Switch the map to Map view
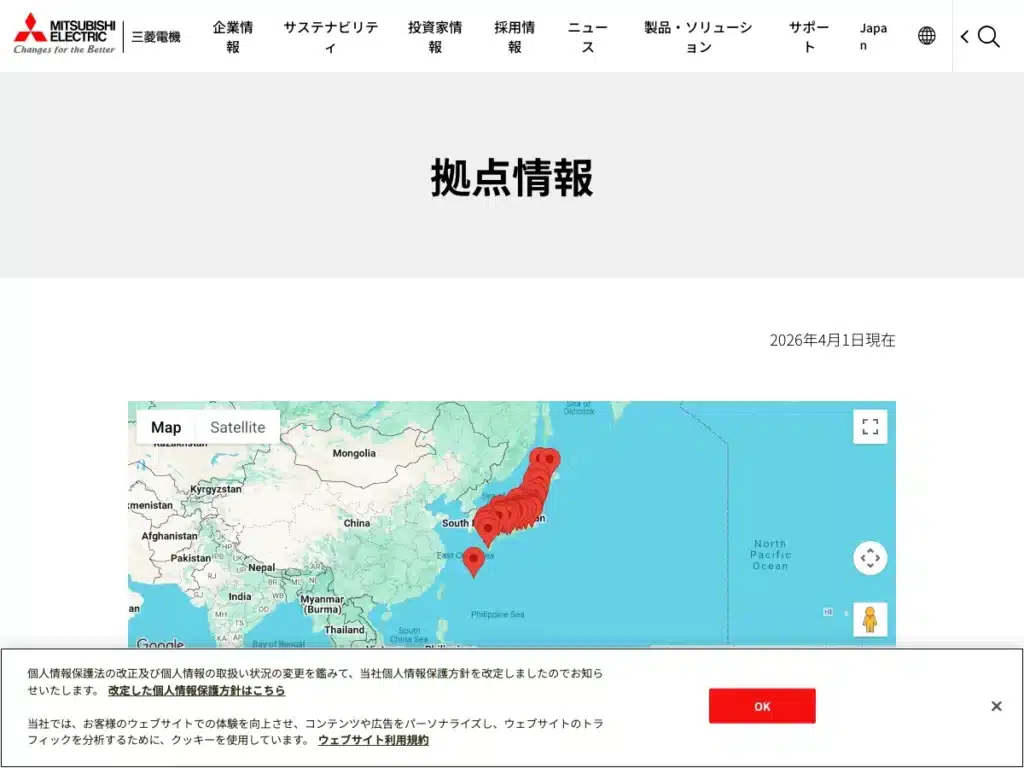Image resolution: width=1024 pixels, height=768 pixels. click(x=166, y=427)
